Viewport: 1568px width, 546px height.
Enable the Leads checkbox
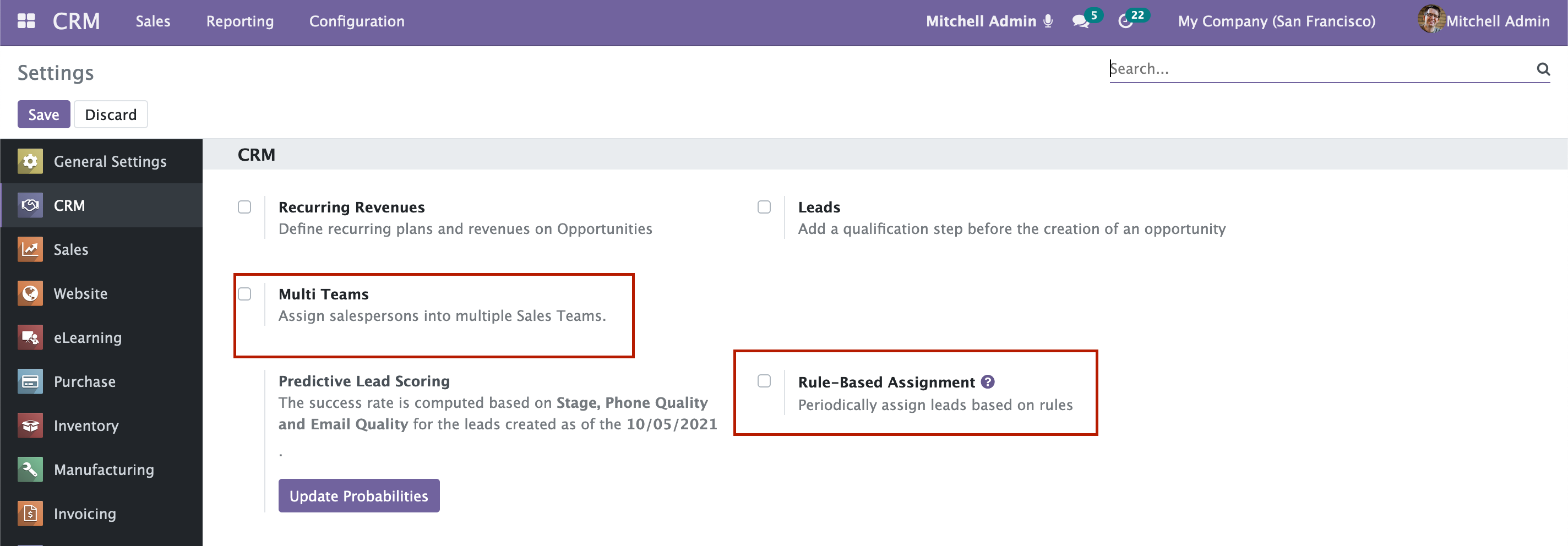[764, 207]
